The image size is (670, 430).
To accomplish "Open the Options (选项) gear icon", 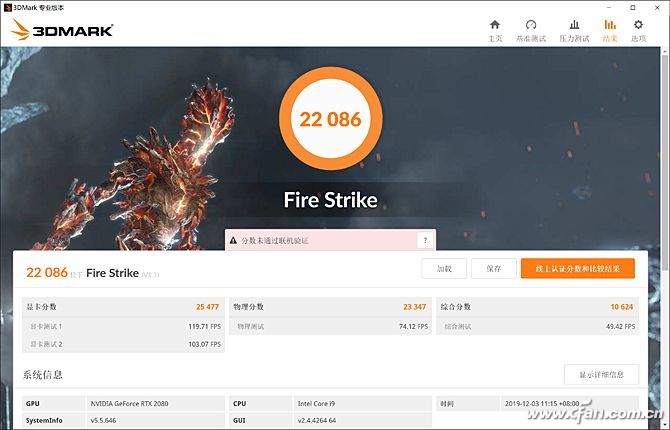I will (638, 26).
